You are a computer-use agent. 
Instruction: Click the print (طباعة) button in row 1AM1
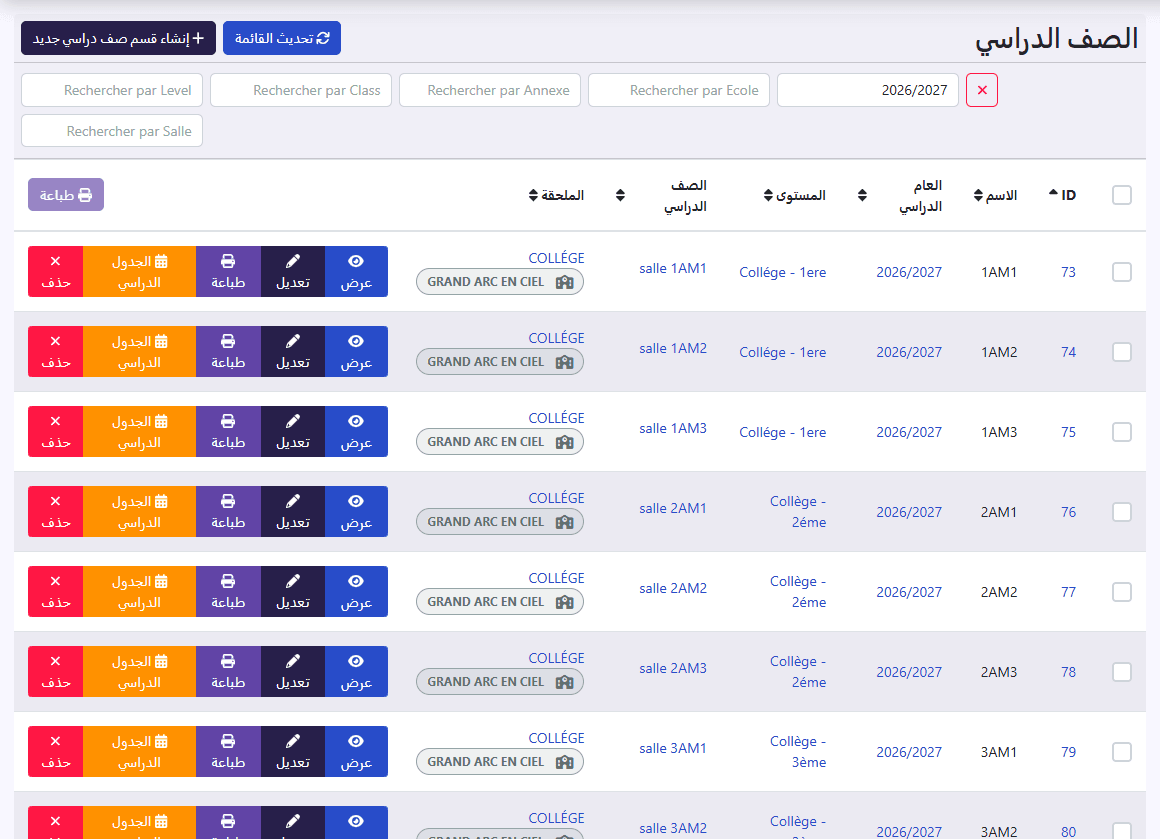(x=228, y=272)
